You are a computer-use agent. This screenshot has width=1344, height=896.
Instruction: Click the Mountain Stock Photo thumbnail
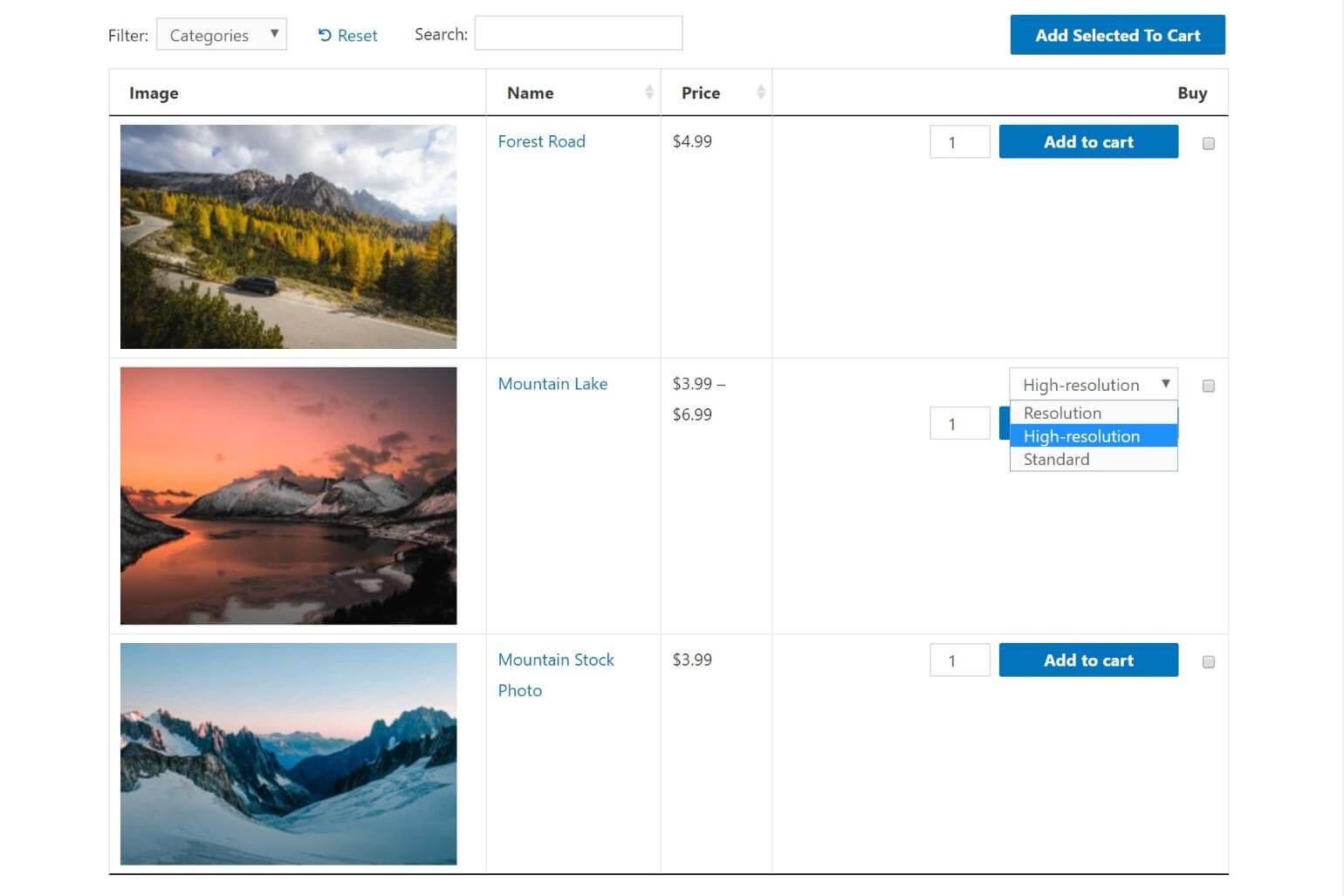pyautogui.click(x=289, y=754)
